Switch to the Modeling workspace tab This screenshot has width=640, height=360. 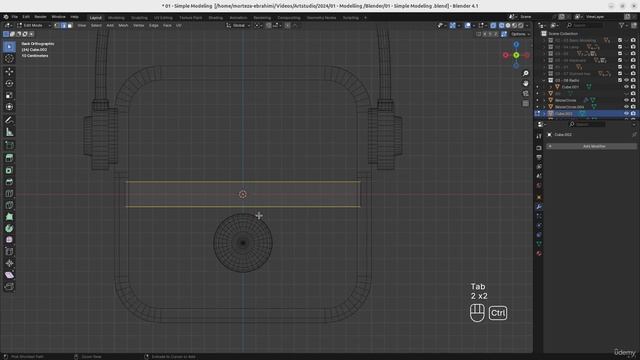click(x=116, y=18)
